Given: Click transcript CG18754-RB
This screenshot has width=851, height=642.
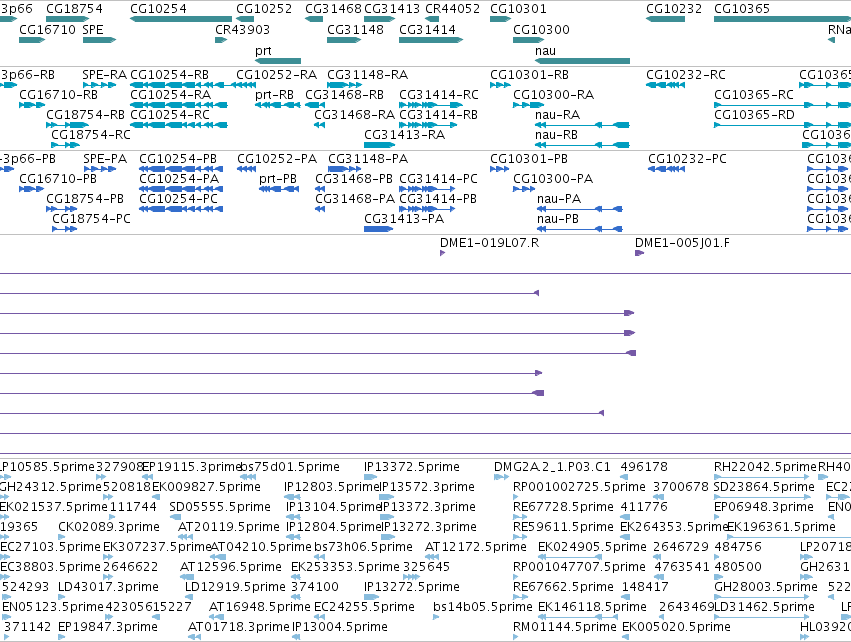Looking at the screenshot, I should (85, 115).
